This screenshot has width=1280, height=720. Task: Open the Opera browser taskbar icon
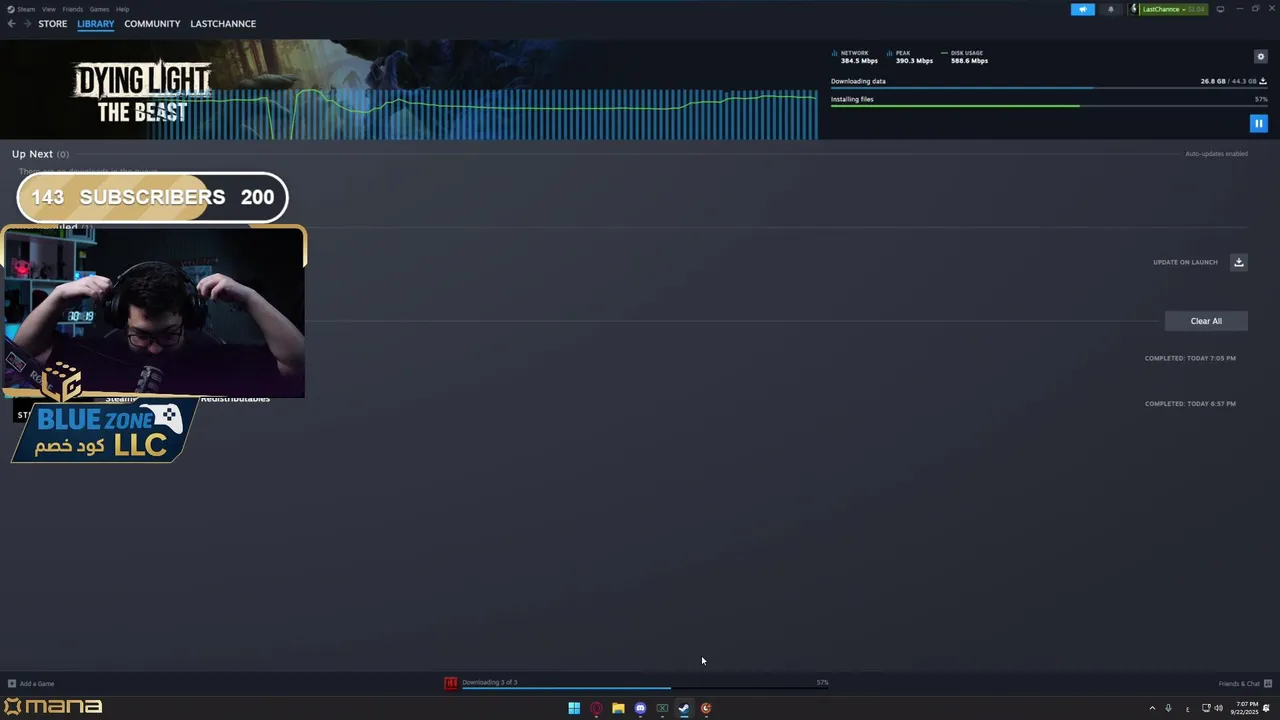(x=596, y=708)
